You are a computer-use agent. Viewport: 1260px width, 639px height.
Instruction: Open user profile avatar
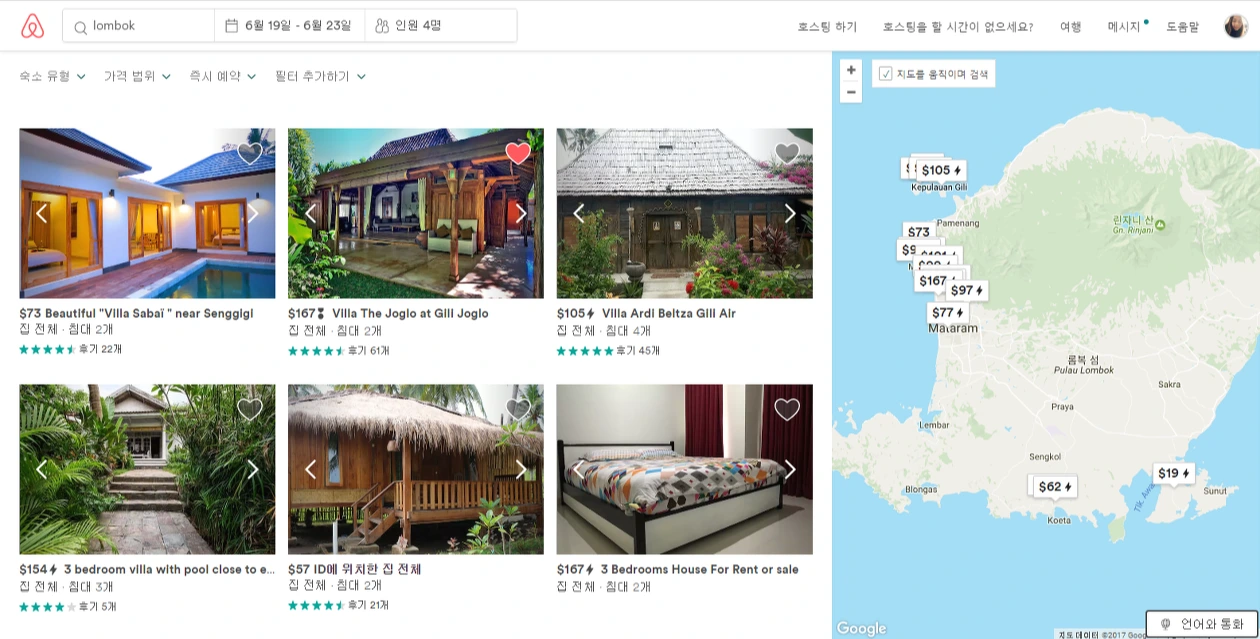(x=1236, y=26)
